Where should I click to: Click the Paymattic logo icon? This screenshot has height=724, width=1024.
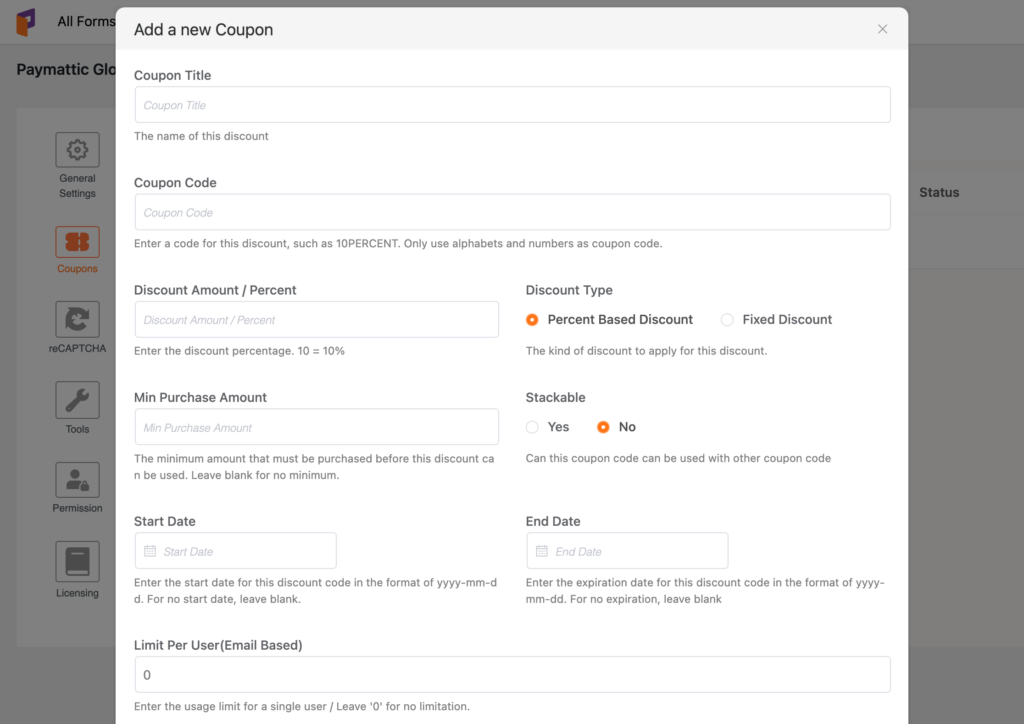coord(26,22)
